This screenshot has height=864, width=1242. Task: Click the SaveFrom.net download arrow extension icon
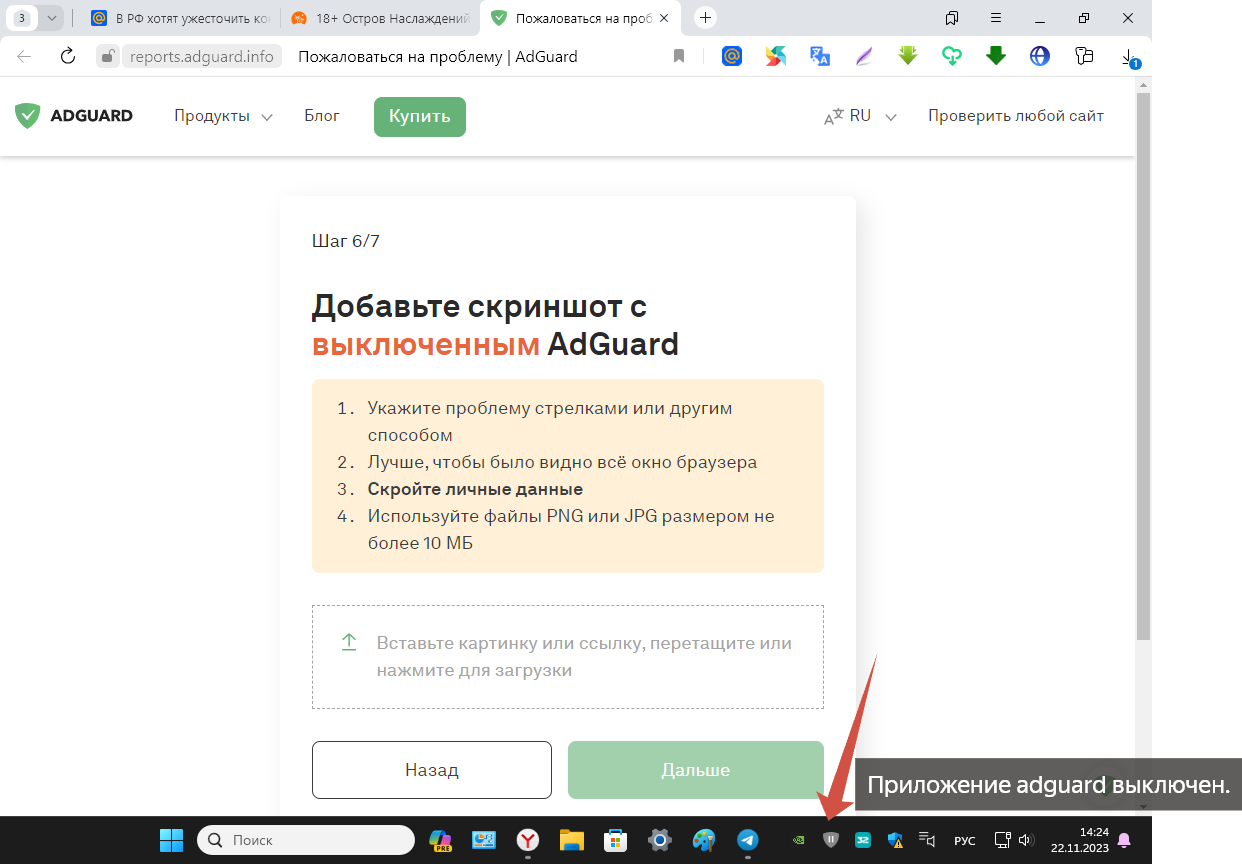click(x=907, y=57)
